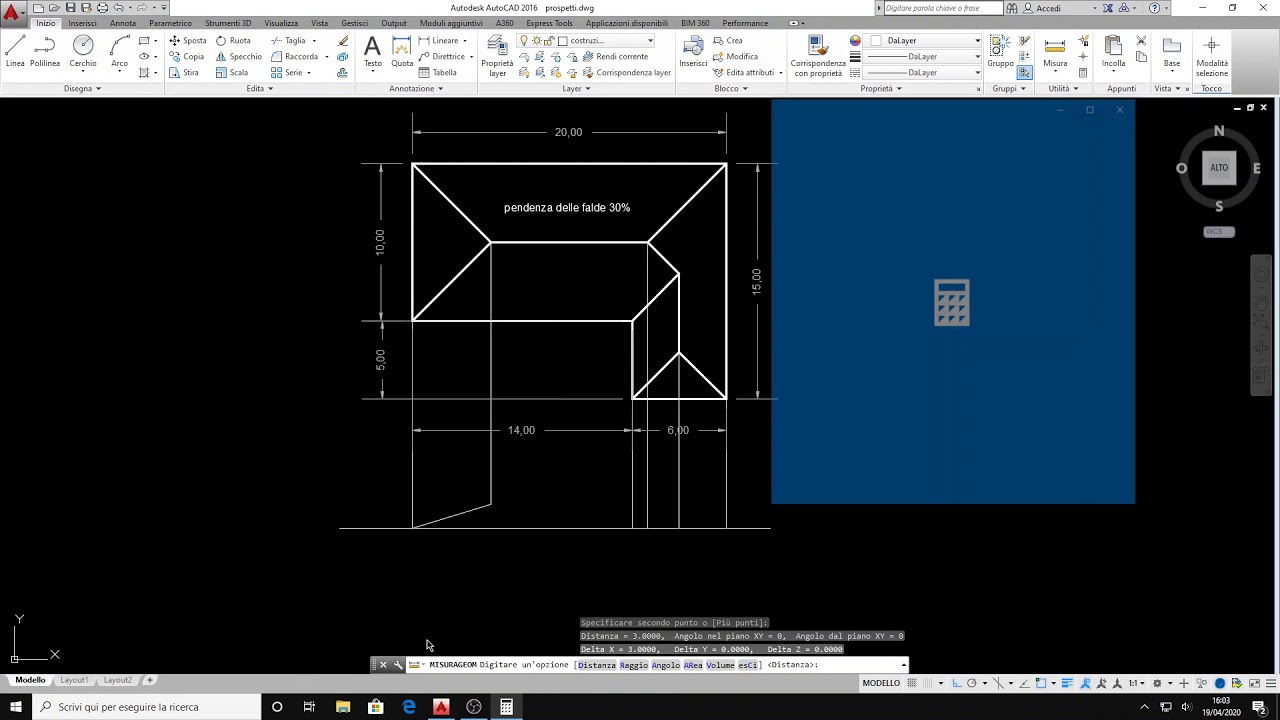The height and width of the screenshot is (720, 1280).
Task: Click the ALTO face of the ViewCube
Action: pos(1219,168)
